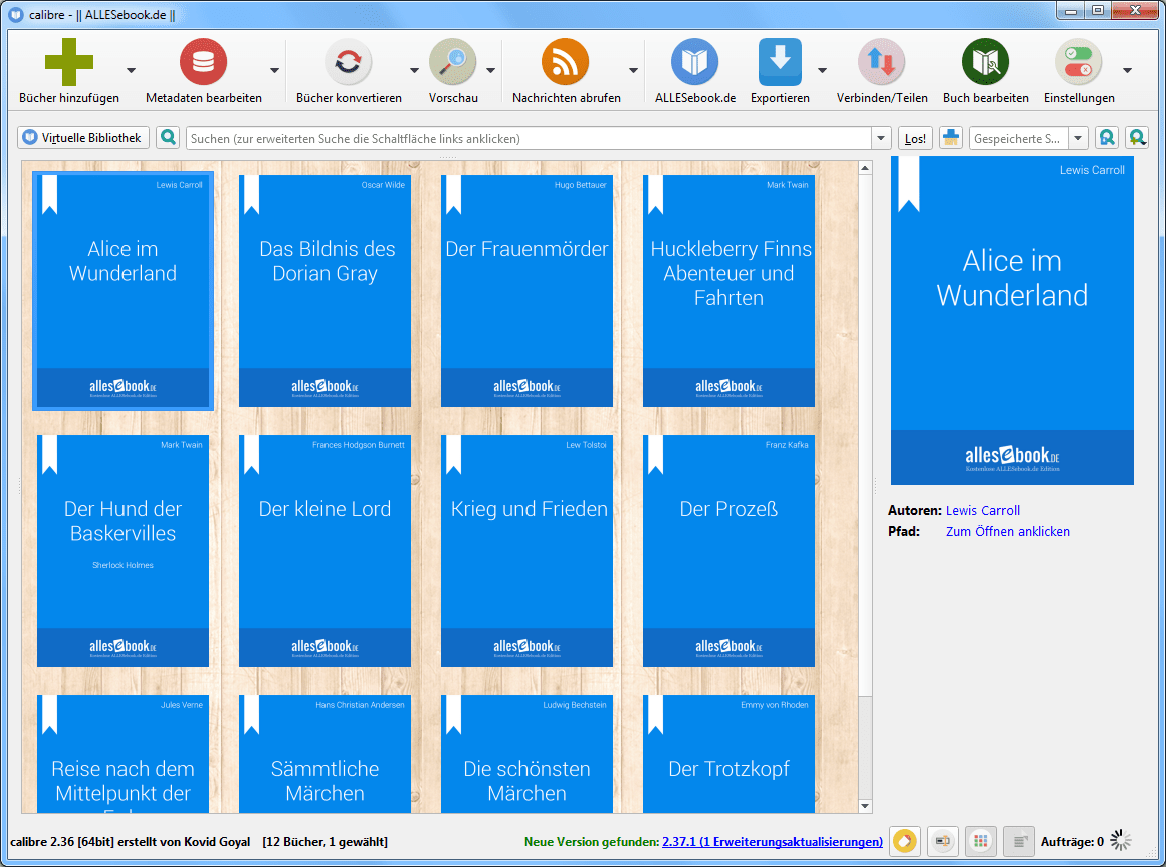Click the Exportieren download icon
Viewport: 1166px width, 867px height.
tap(780, 62)
